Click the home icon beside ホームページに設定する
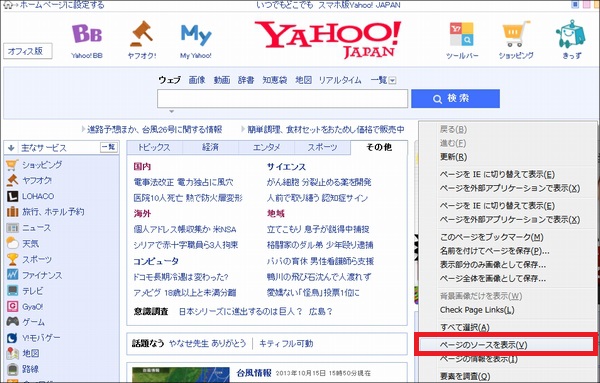The image size is (600, 383). point(8,5)
